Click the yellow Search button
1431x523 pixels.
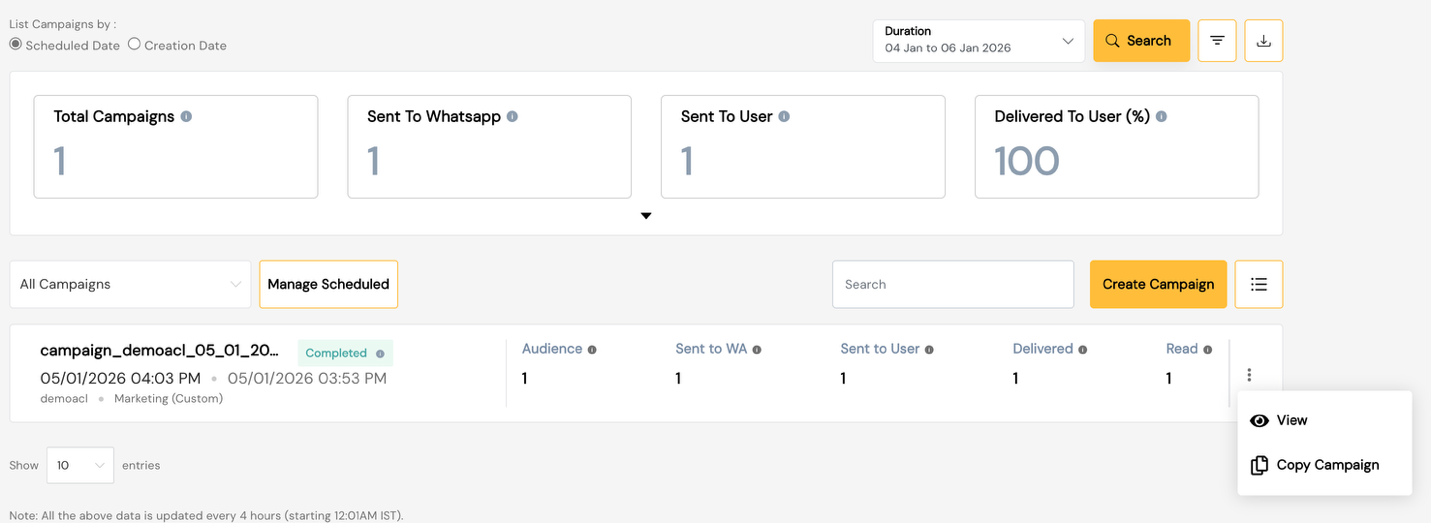click(x=1141, y=41)
